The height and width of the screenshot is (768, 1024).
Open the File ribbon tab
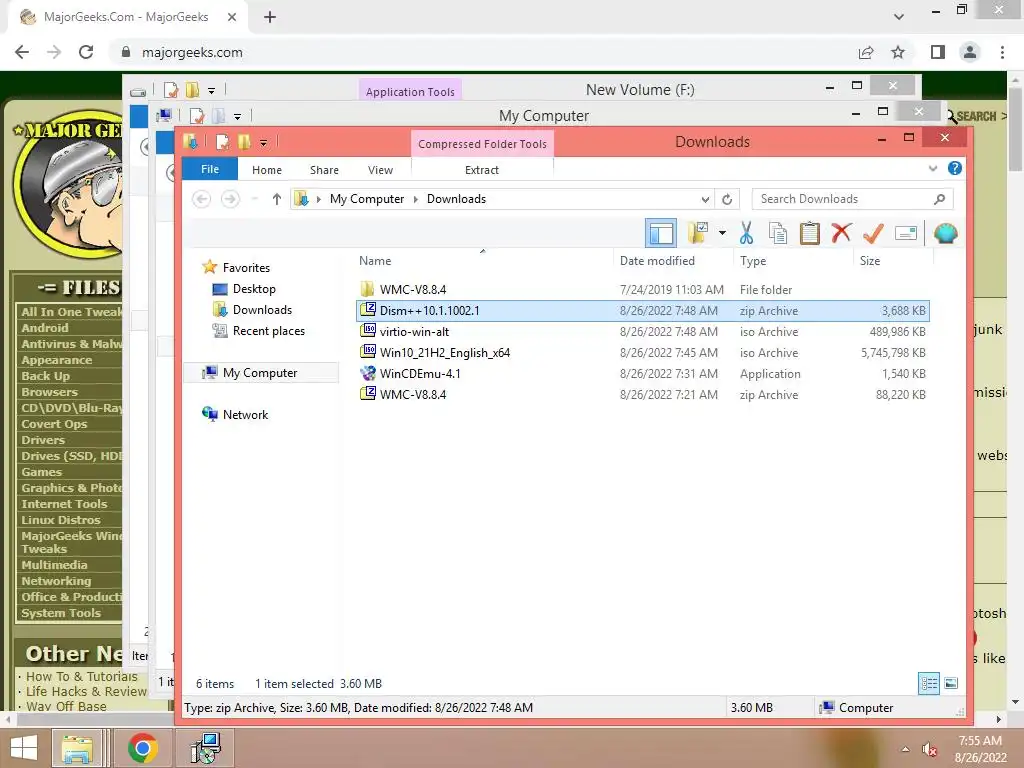point(210,169)
